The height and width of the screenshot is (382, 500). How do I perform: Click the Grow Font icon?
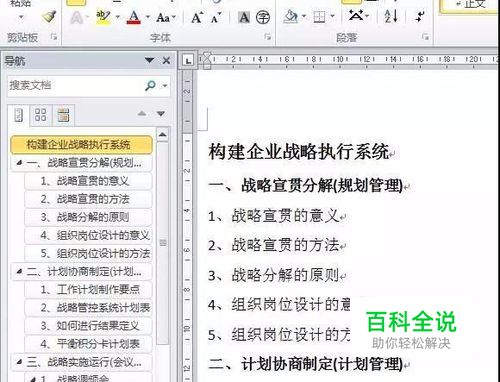[x=197, y=17]
